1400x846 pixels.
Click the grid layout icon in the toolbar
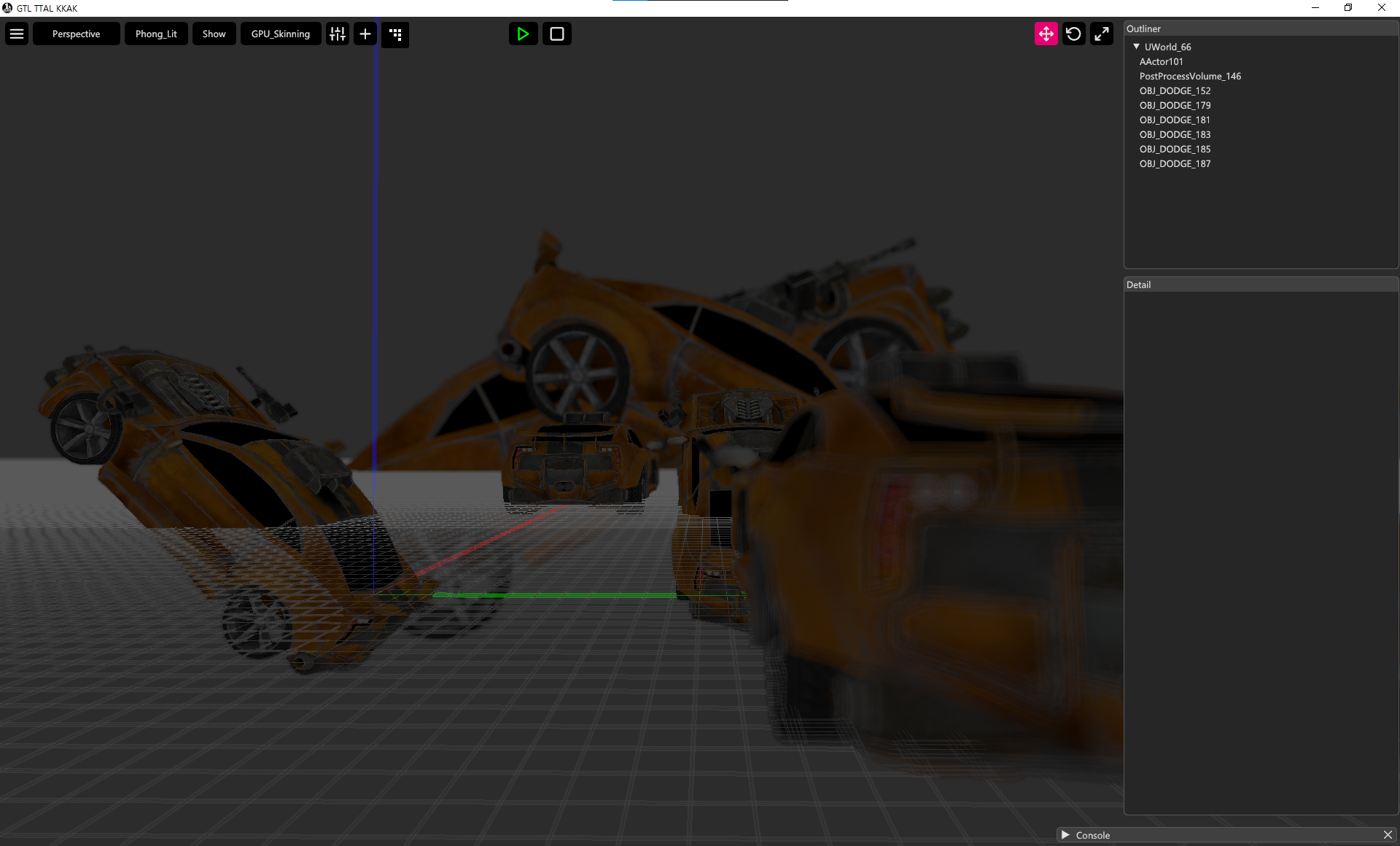tap(395, 34)
